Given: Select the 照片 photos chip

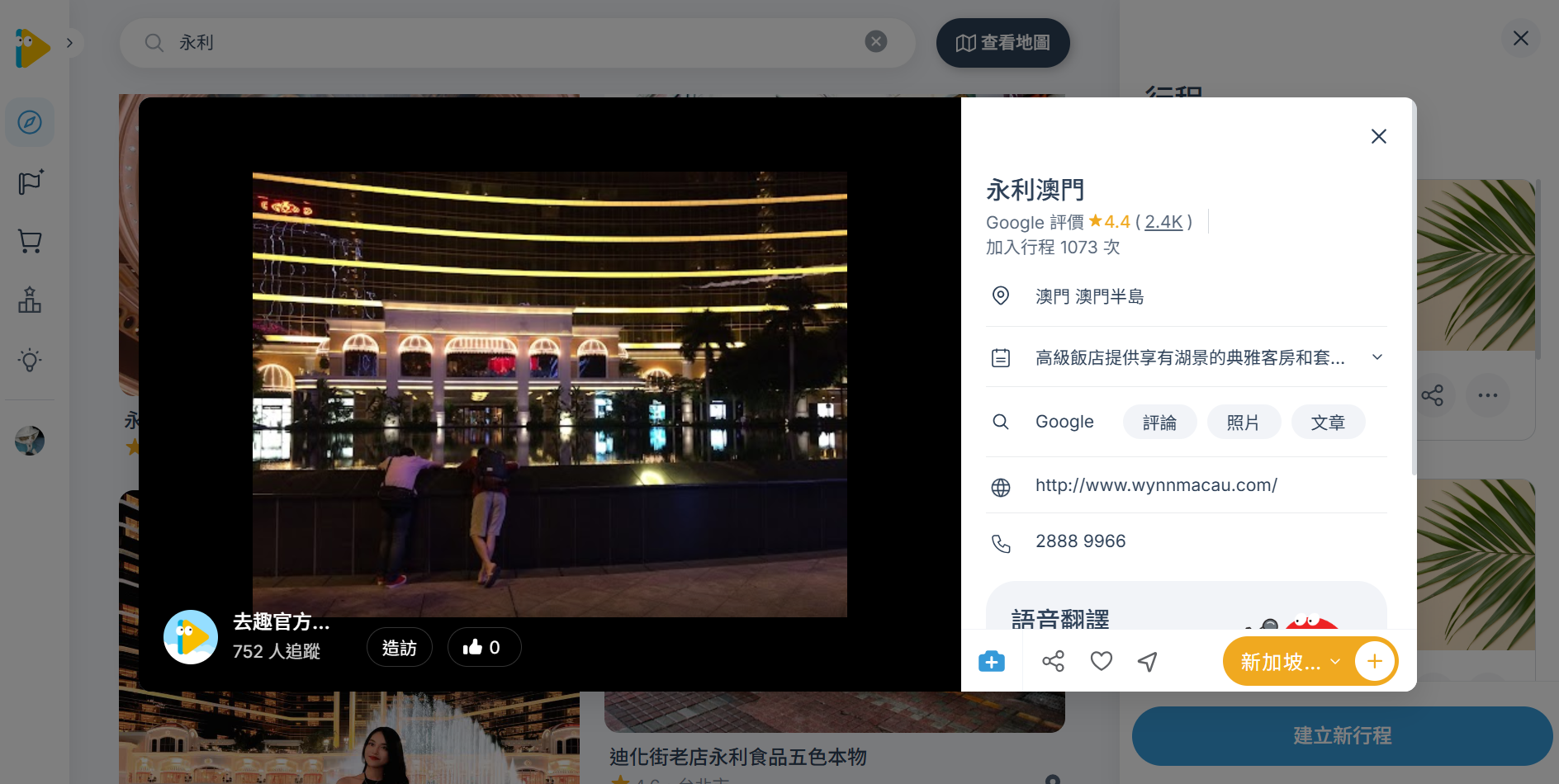Looking at the screenshot, I should point(1244,423).
